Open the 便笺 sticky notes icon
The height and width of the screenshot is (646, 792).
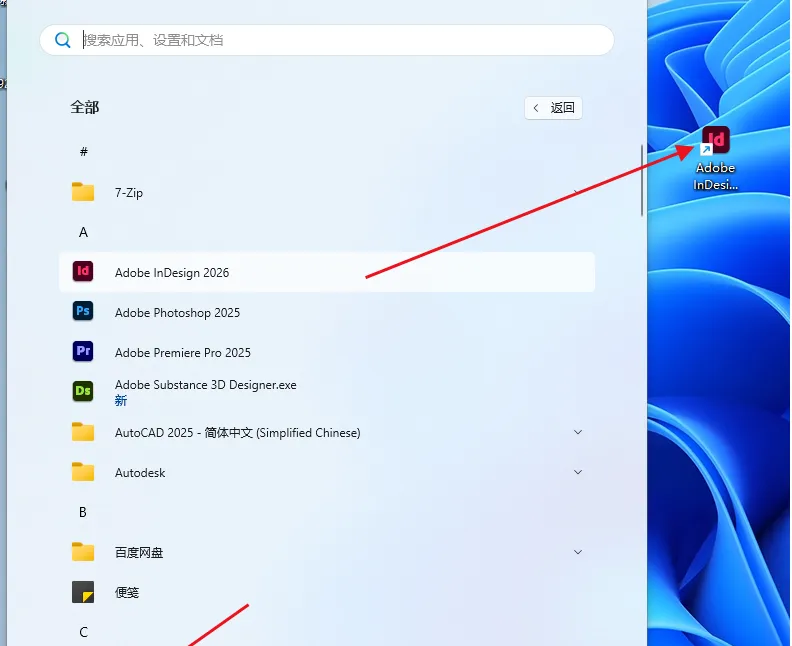tap(83, 592)
